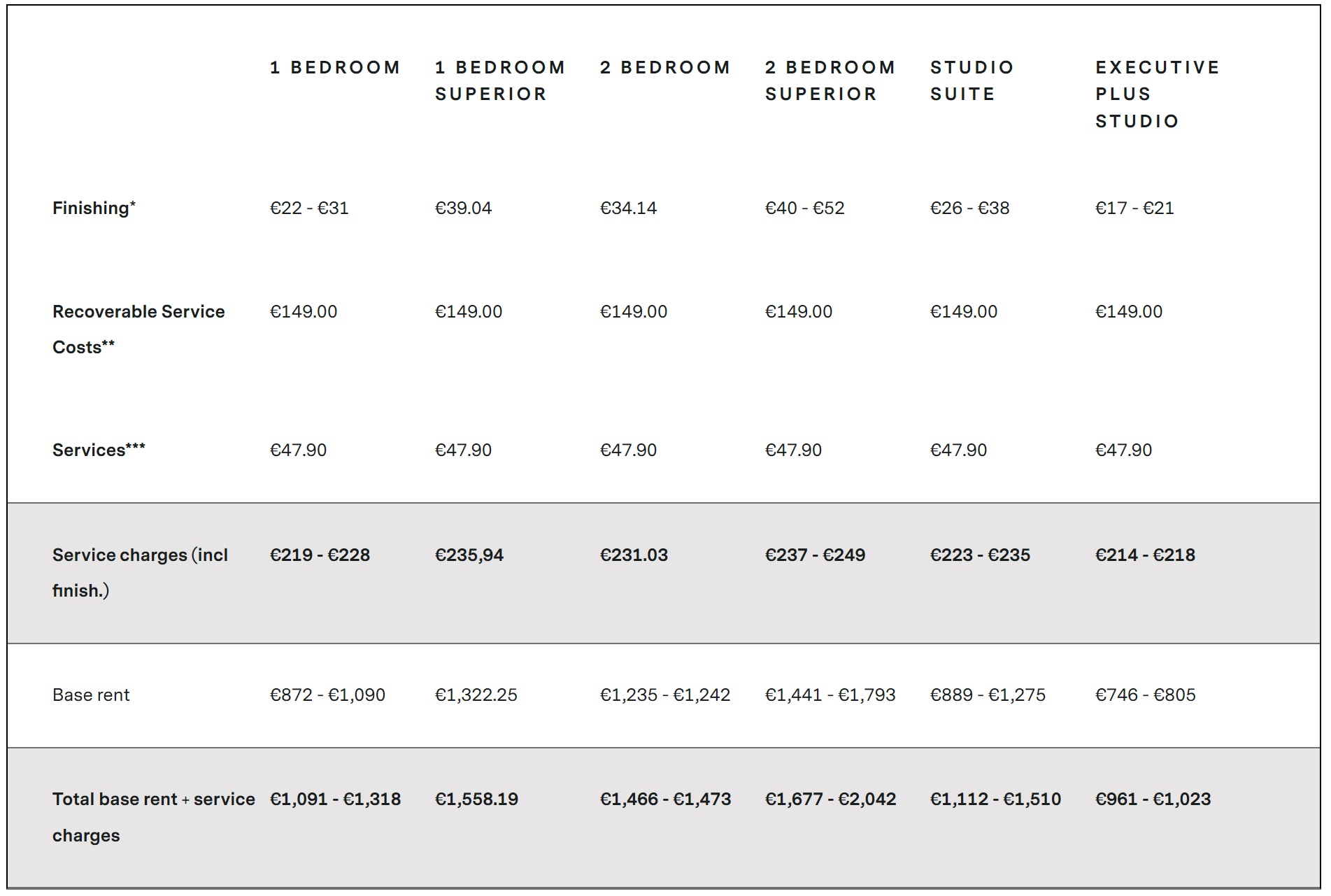Select the 1 BEDROOM SUPERIOR column header
Screen dimensions: 1331x896
coord(500,81)
